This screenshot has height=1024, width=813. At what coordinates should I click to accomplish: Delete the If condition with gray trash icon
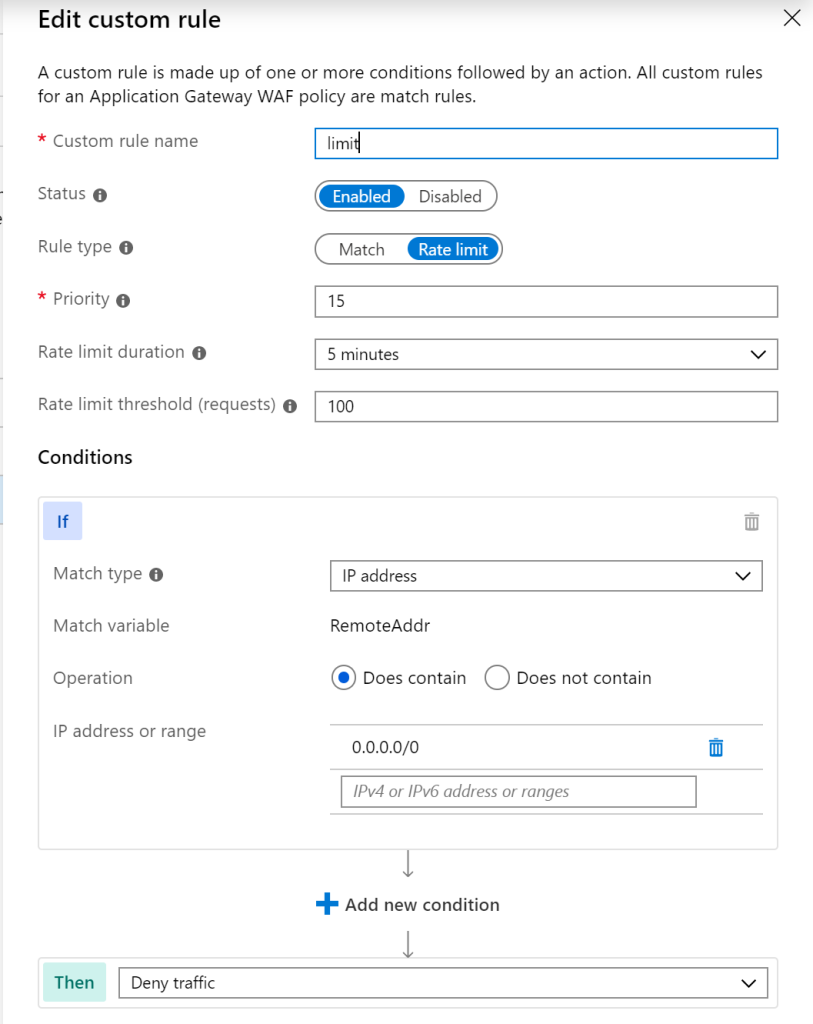(752, 522)
